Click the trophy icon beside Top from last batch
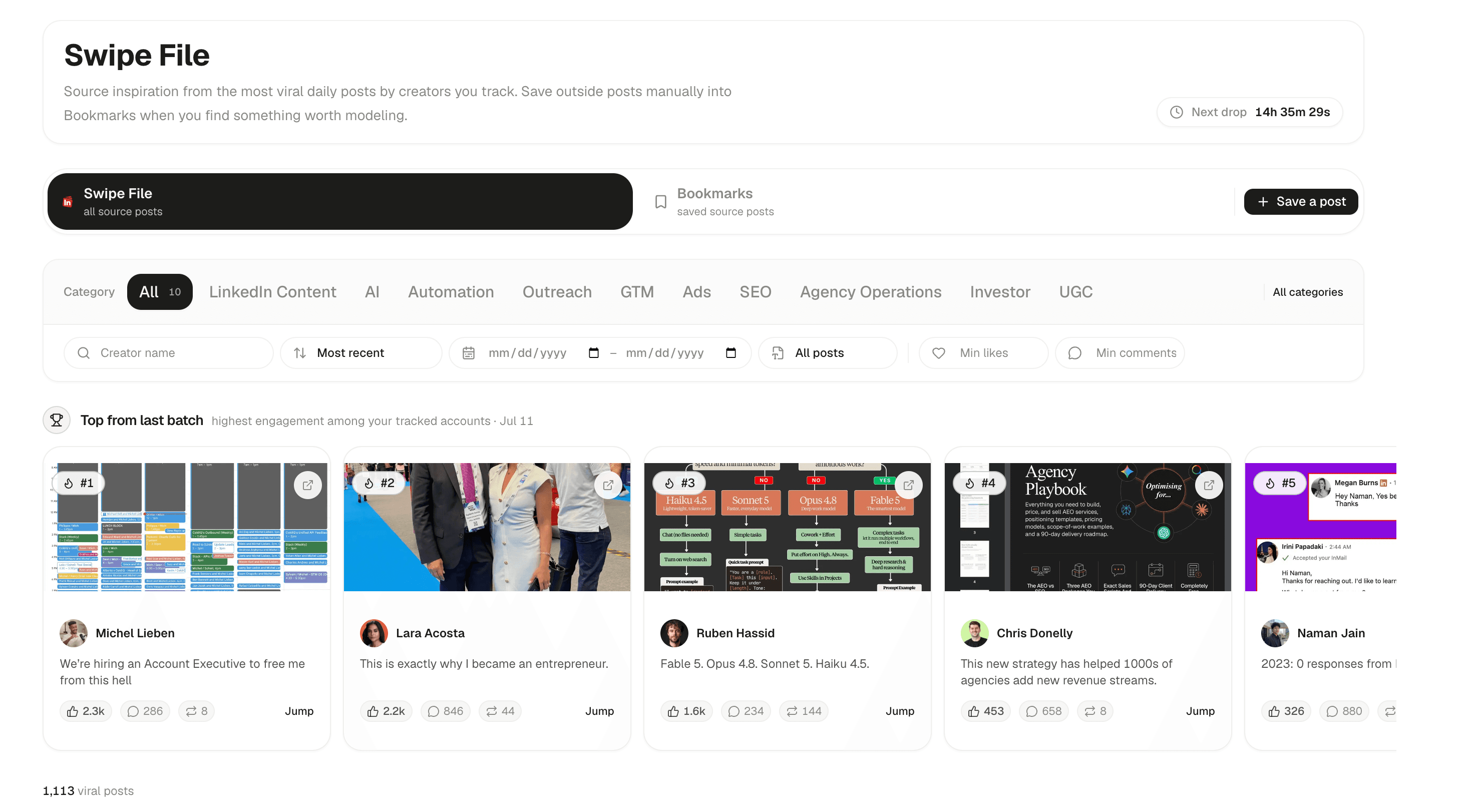Image resolution: width=1472 pixels, height=812 pixels. [x=57, y=420]
